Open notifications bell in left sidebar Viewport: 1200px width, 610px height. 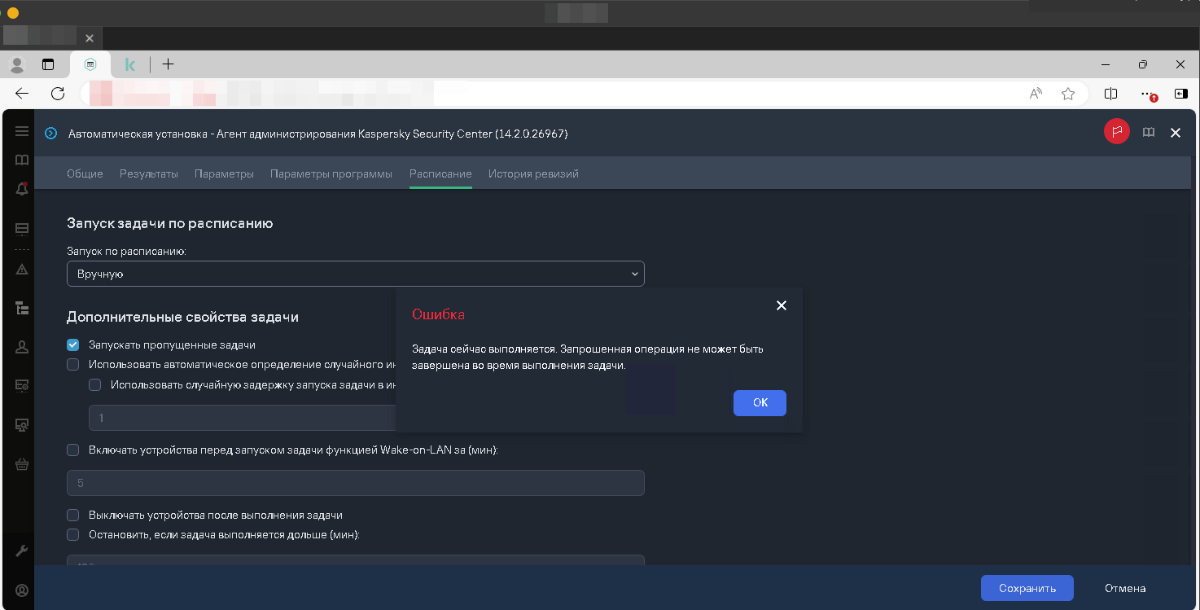(x=21, y=189)
